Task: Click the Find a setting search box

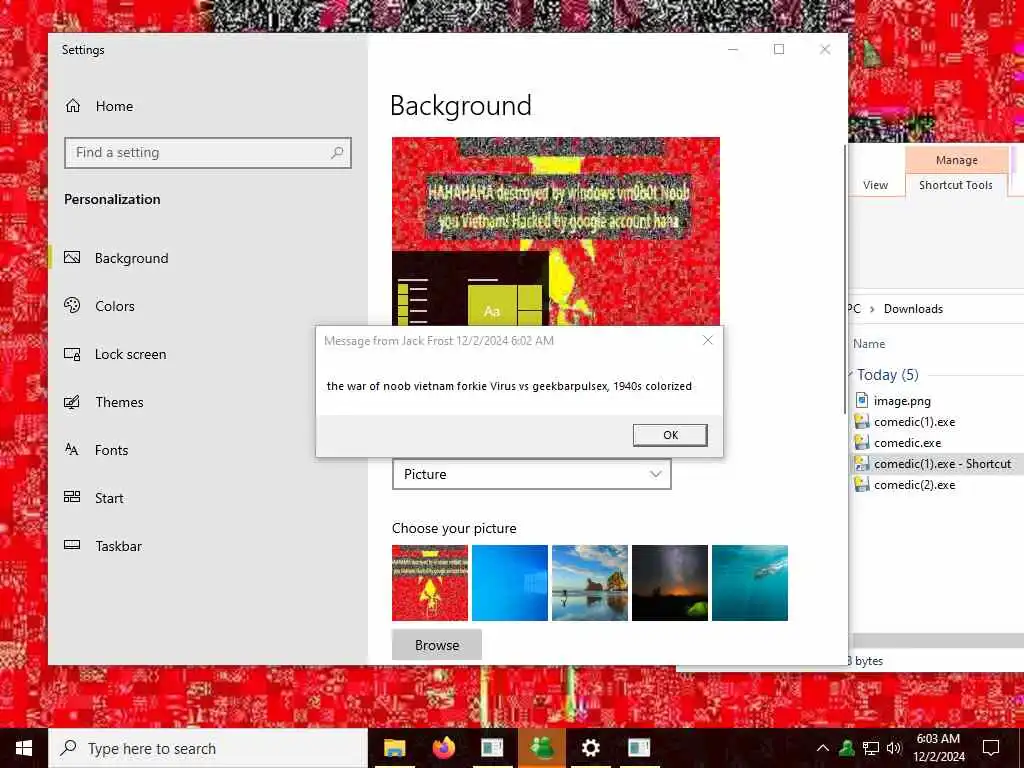Action: click(x=208, y=153)
